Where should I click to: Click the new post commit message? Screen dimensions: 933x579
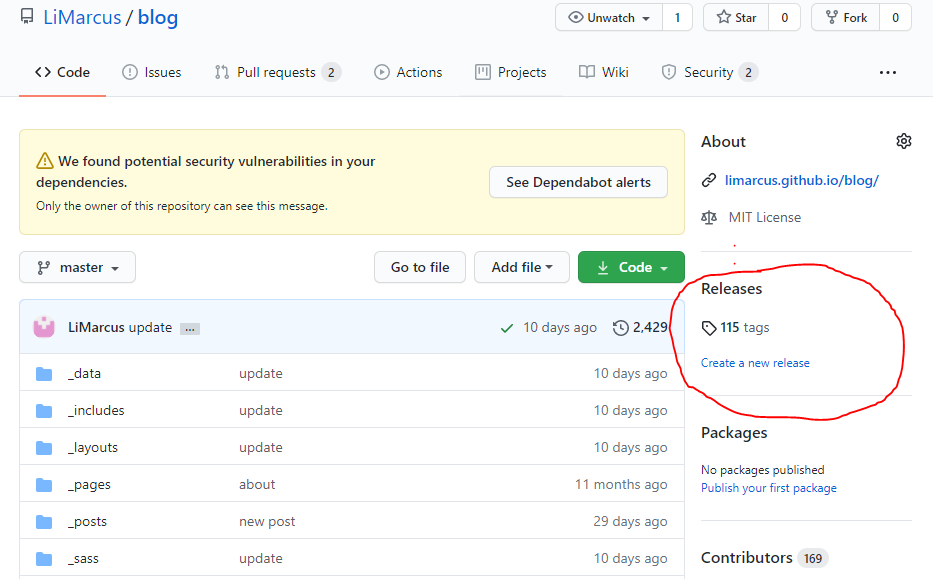[267, 522]
